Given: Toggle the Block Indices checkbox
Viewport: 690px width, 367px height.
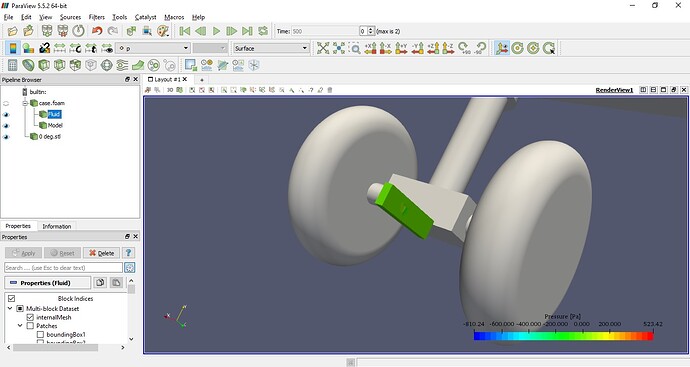Looking at the screenshot, I should coord(11,298).
